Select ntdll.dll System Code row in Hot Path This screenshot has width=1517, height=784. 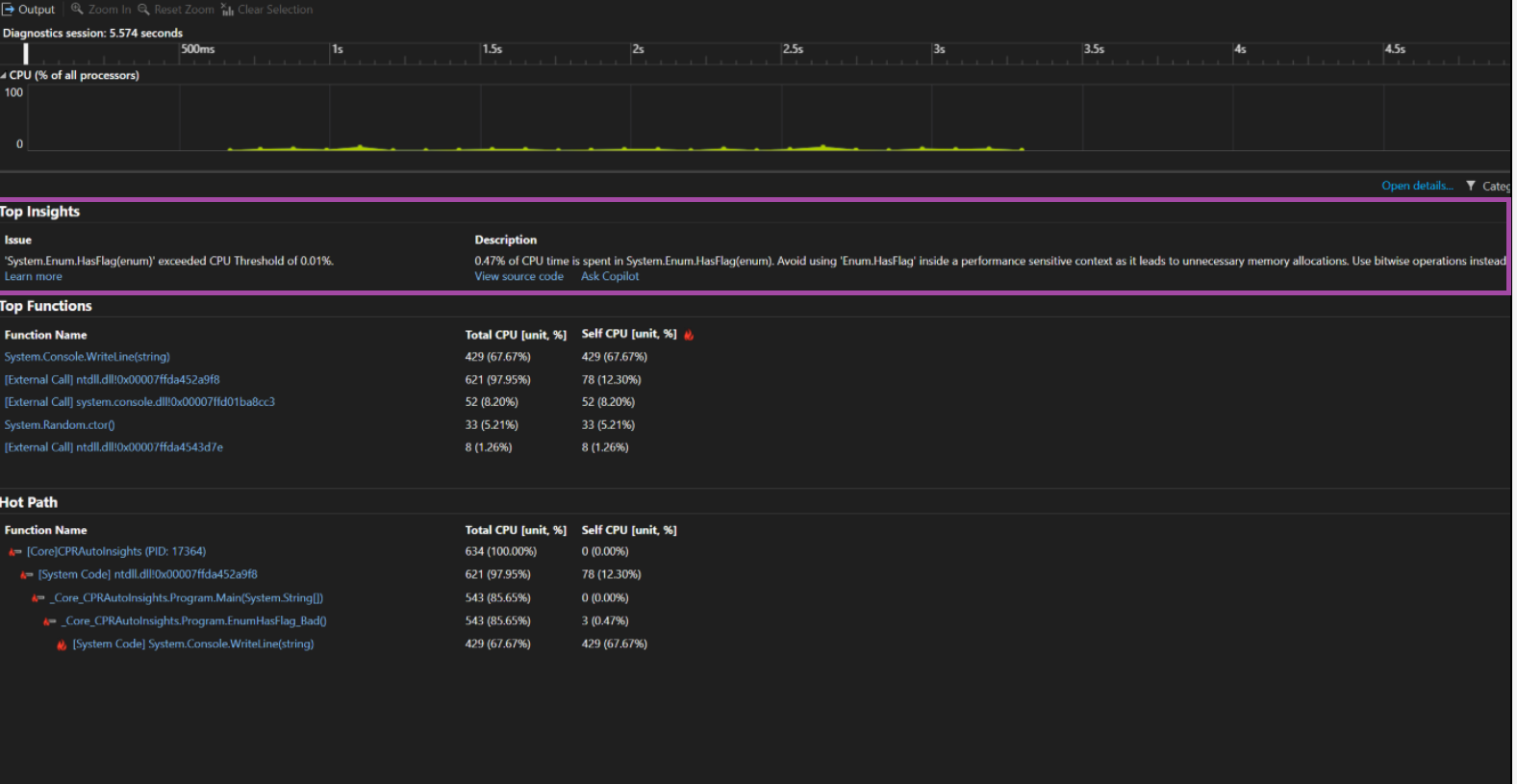point(147,574)
